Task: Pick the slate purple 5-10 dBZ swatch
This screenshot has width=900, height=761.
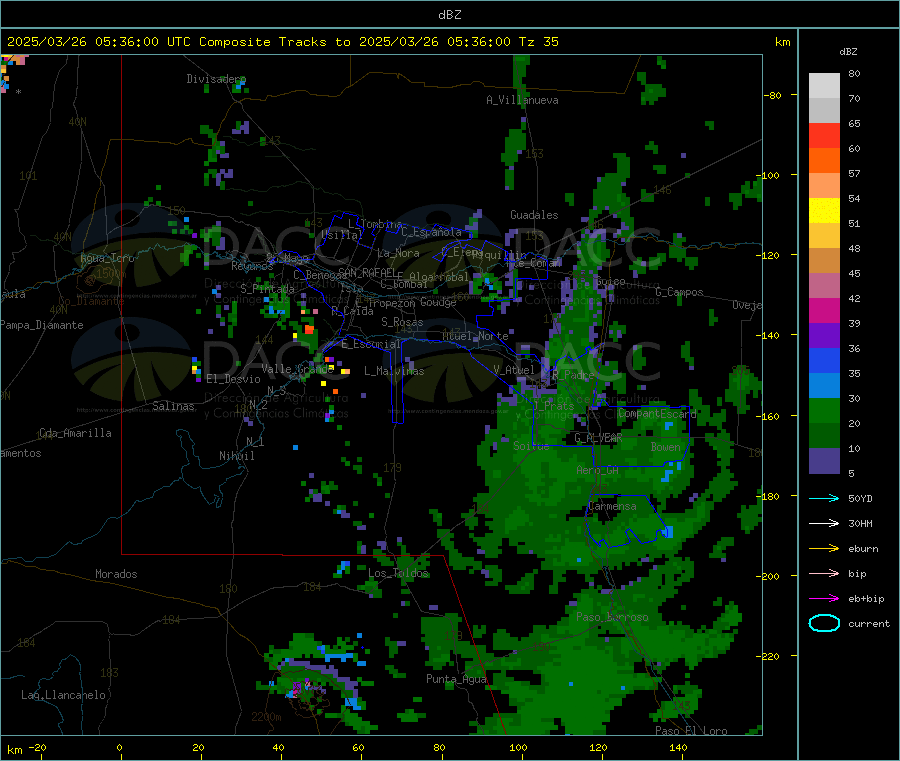Action: (x=824, y=461)
